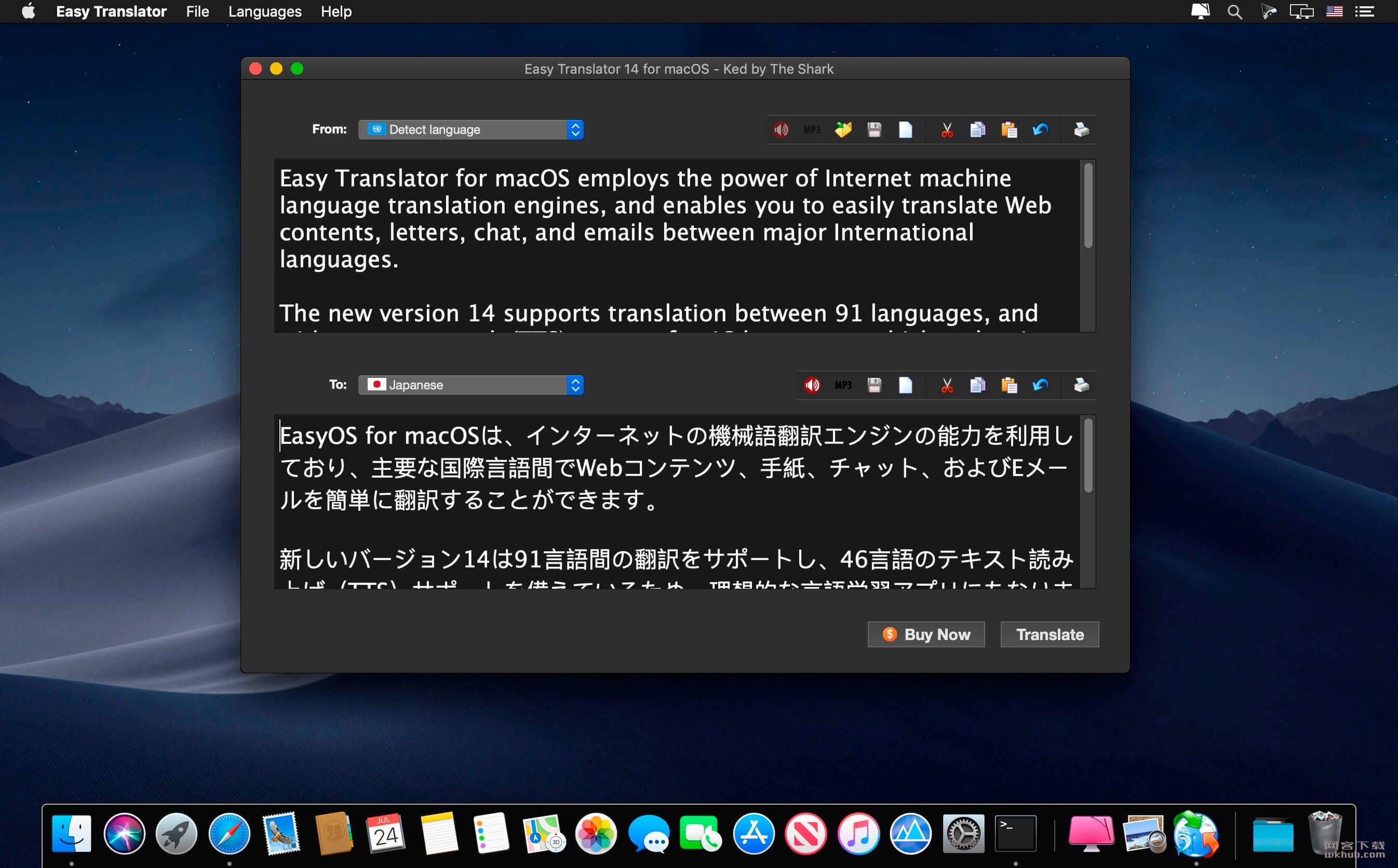Screen dimensions: 1398x868
Task: Launch the Music app from the Dock
Action: (x=858, y=834)
